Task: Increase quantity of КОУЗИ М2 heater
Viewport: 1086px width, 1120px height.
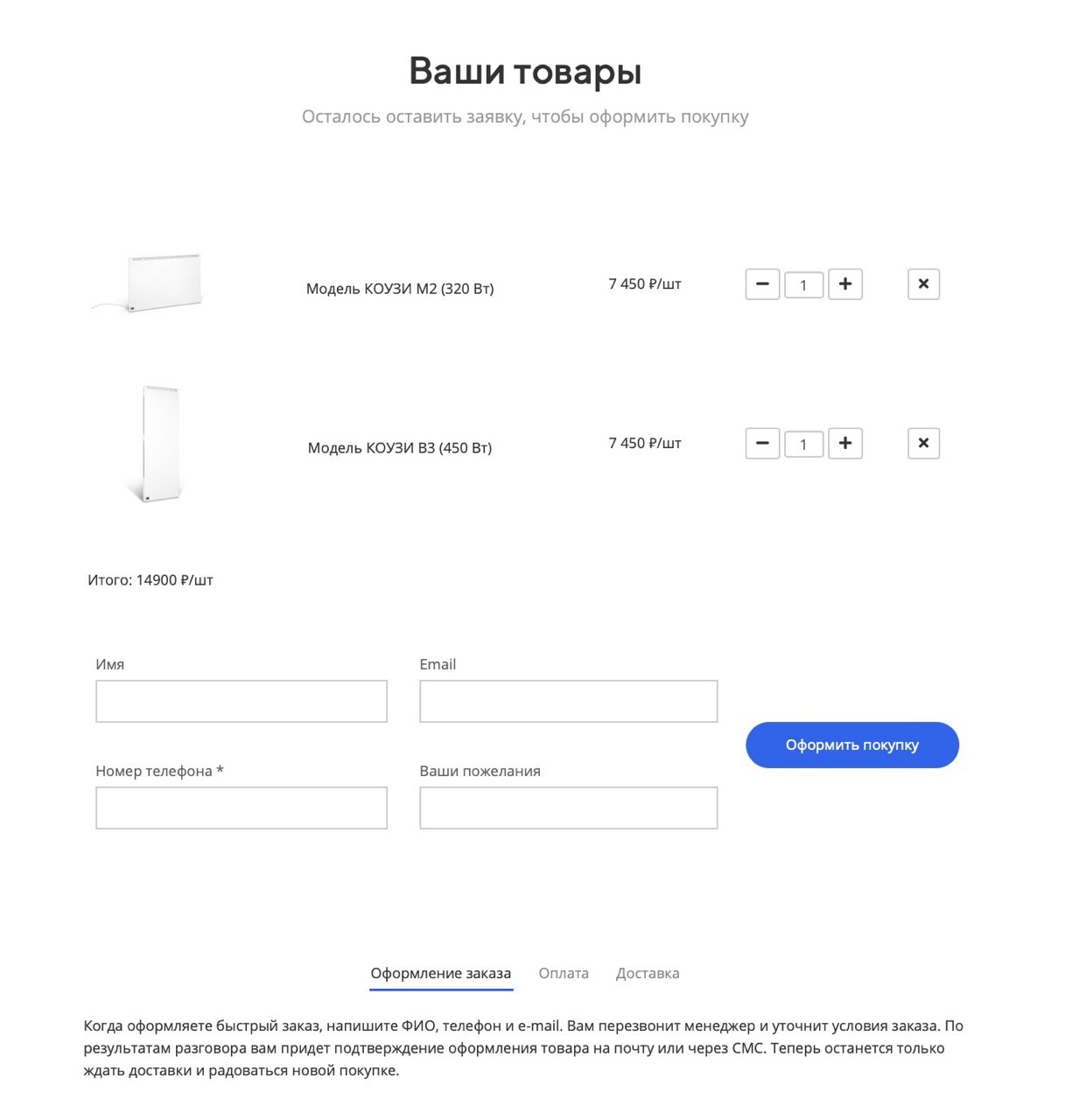Action: (x=845, y=284)
